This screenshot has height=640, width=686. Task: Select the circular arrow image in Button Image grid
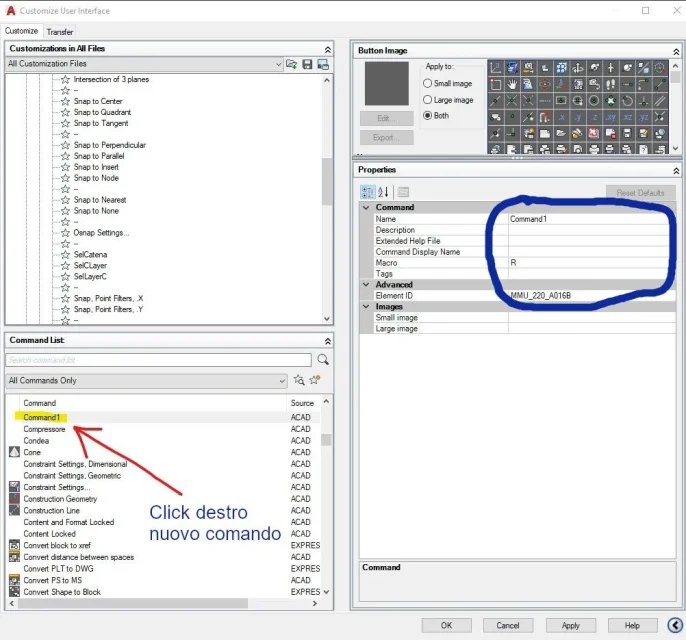[627, 101]
